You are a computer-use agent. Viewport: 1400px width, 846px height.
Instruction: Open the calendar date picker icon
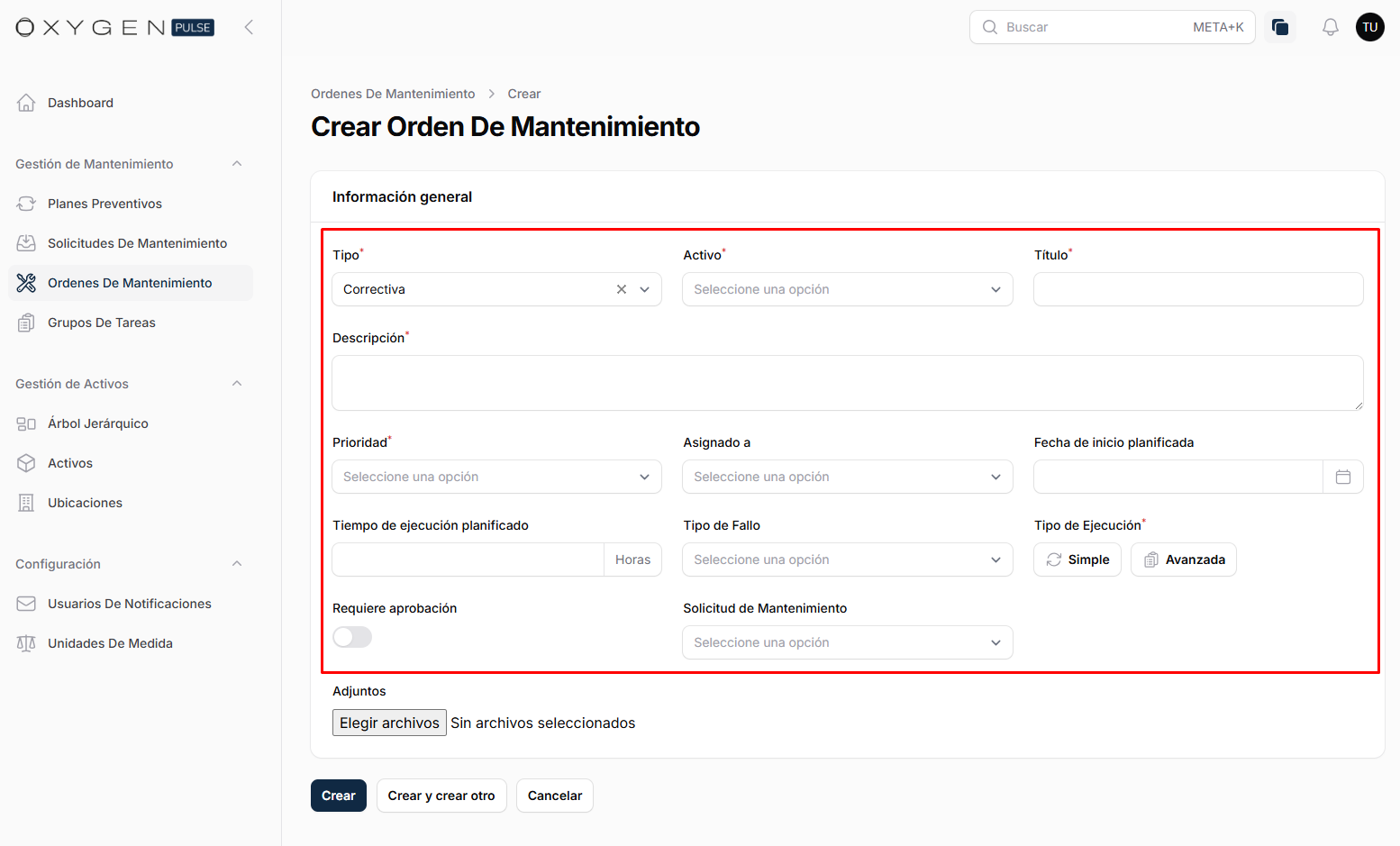[1342, 477]
